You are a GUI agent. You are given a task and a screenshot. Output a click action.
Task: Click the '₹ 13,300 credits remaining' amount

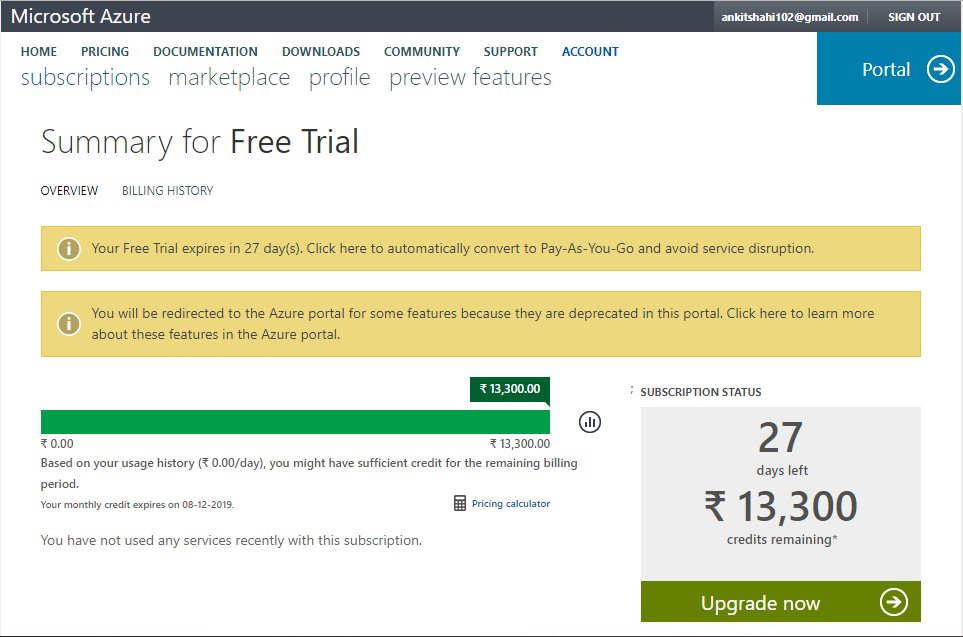pos(781,516)
